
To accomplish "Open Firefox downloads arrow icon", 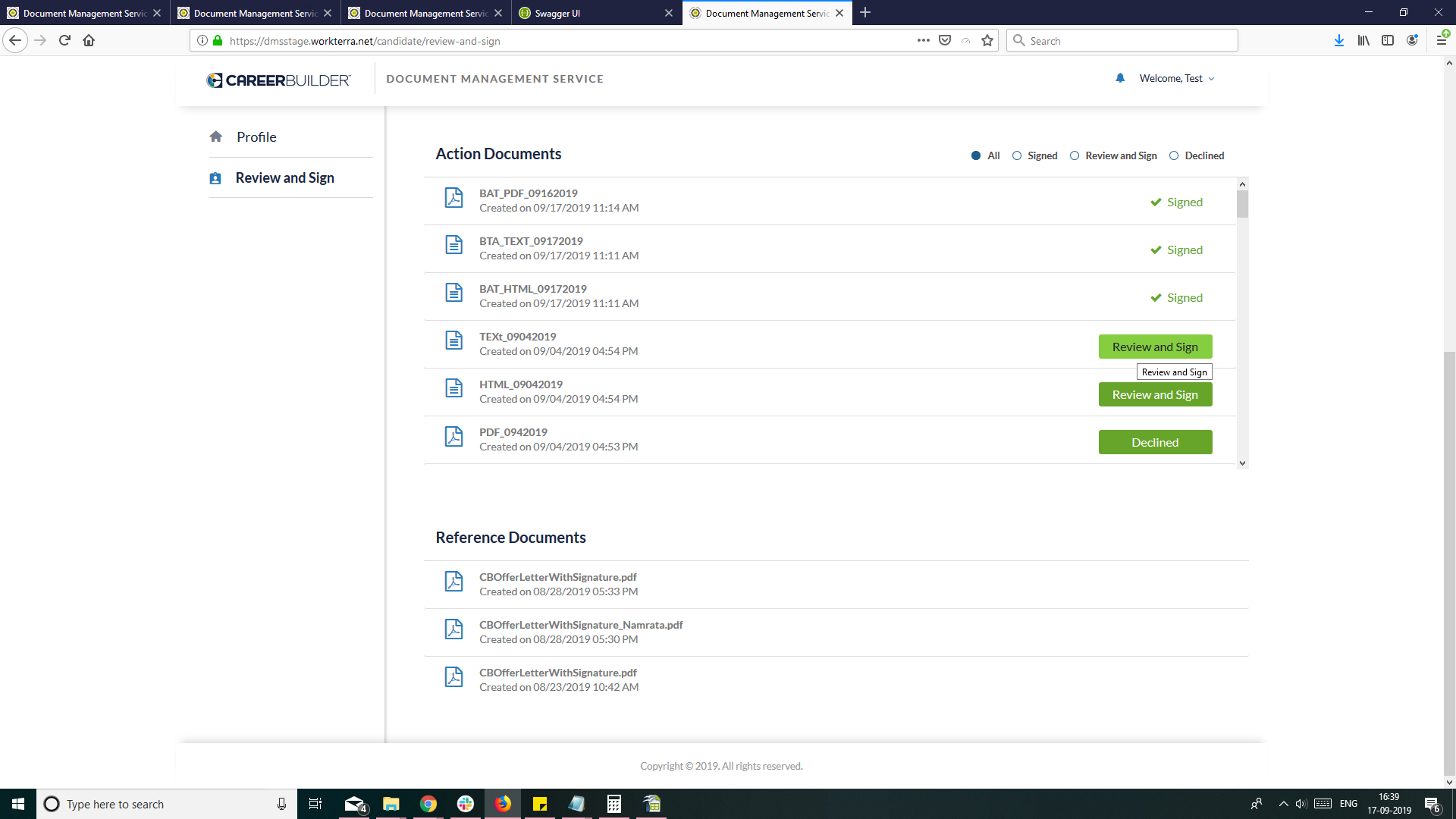I will tap(1339, 40).
